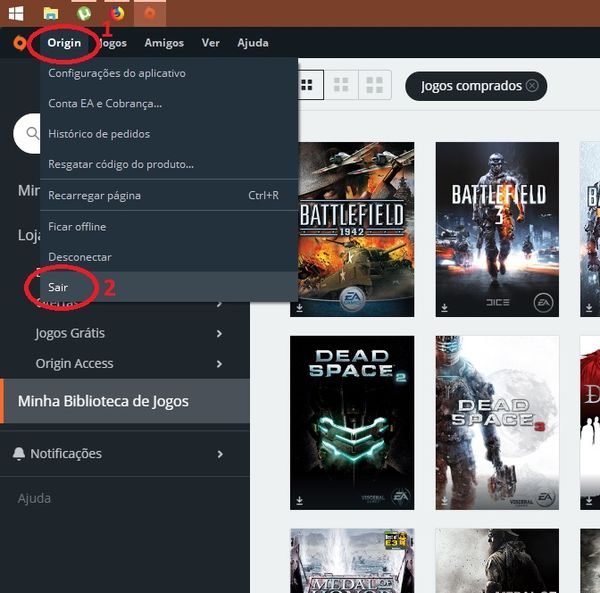Choose Ficar offline
The width and height of the screenshot is (600, 593).
click(x=169, y=226)
